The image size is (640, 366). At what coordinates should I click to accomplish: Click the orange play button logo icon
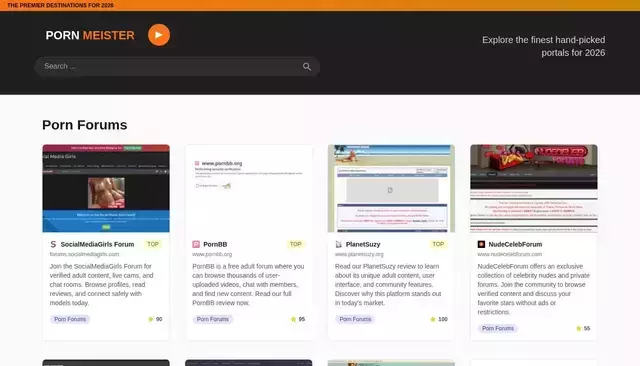159,35
